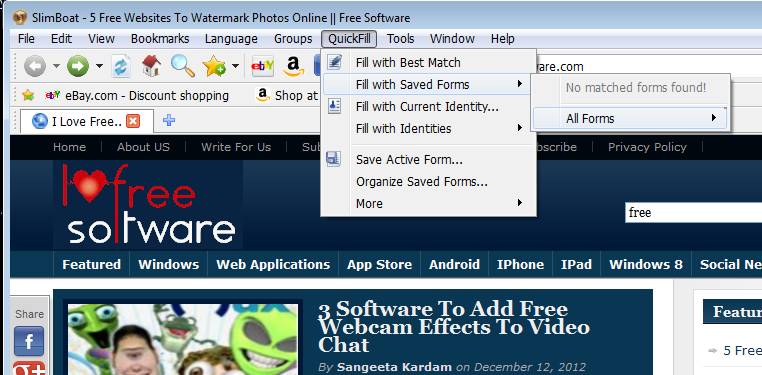Go to the Home page icon
762x375 pixels.
(151, 66)
